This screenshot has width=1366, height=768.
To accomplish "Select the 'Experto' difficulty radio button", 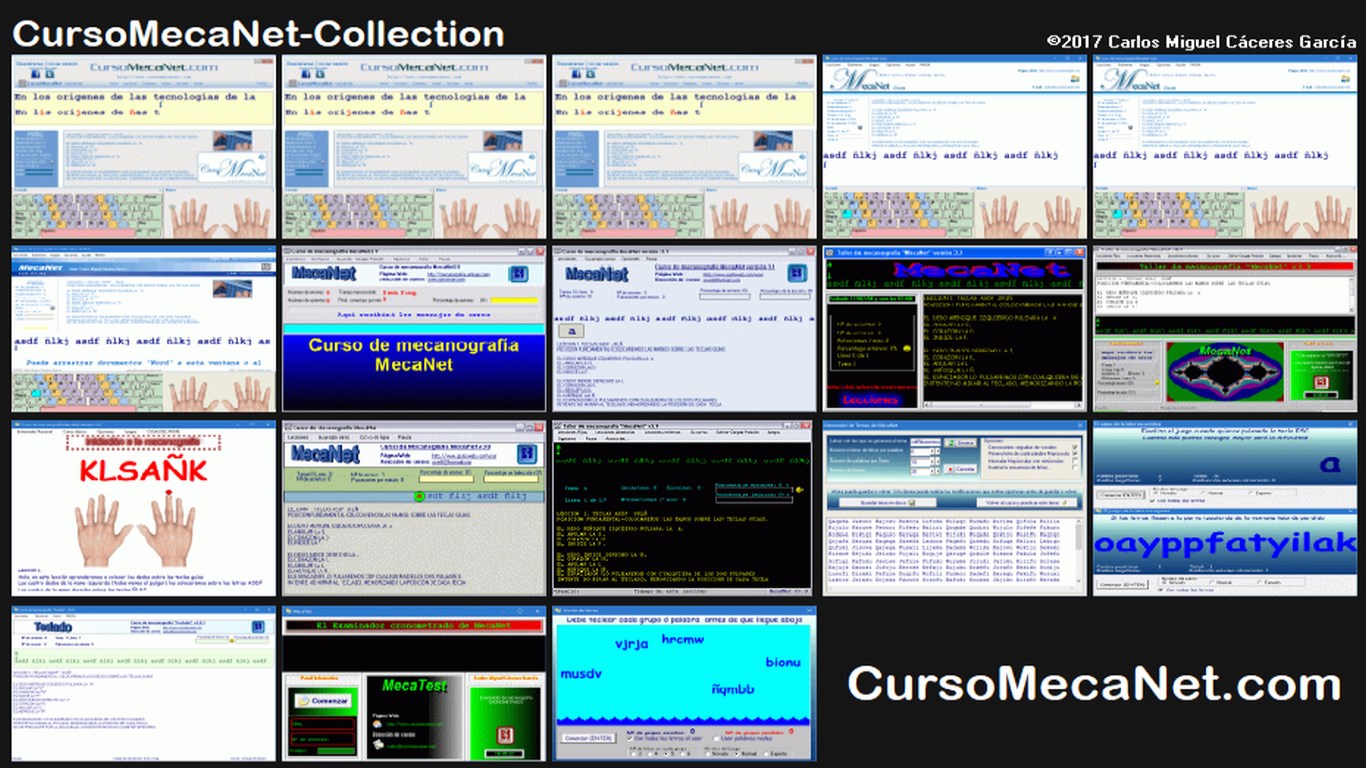I will point(1250,493).
